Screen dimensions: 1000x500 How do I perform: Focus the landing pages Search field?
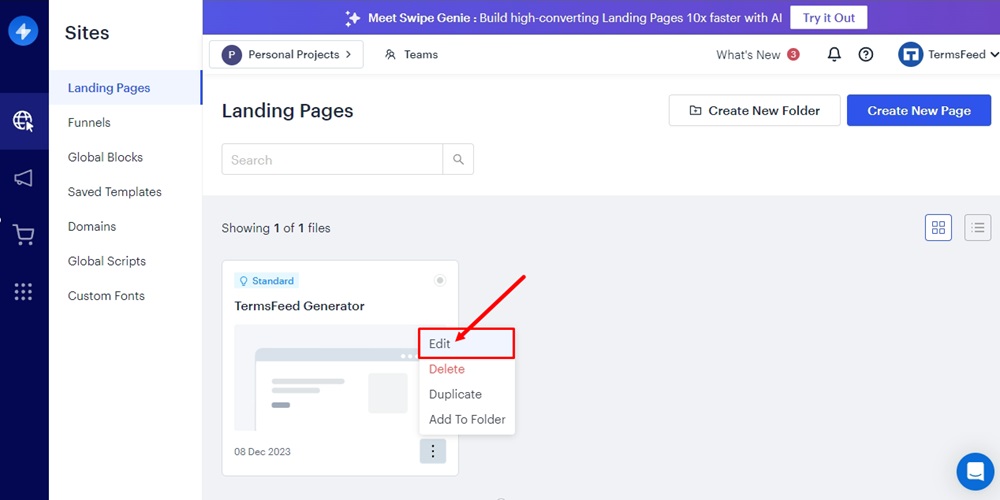(x=332, y=159)
